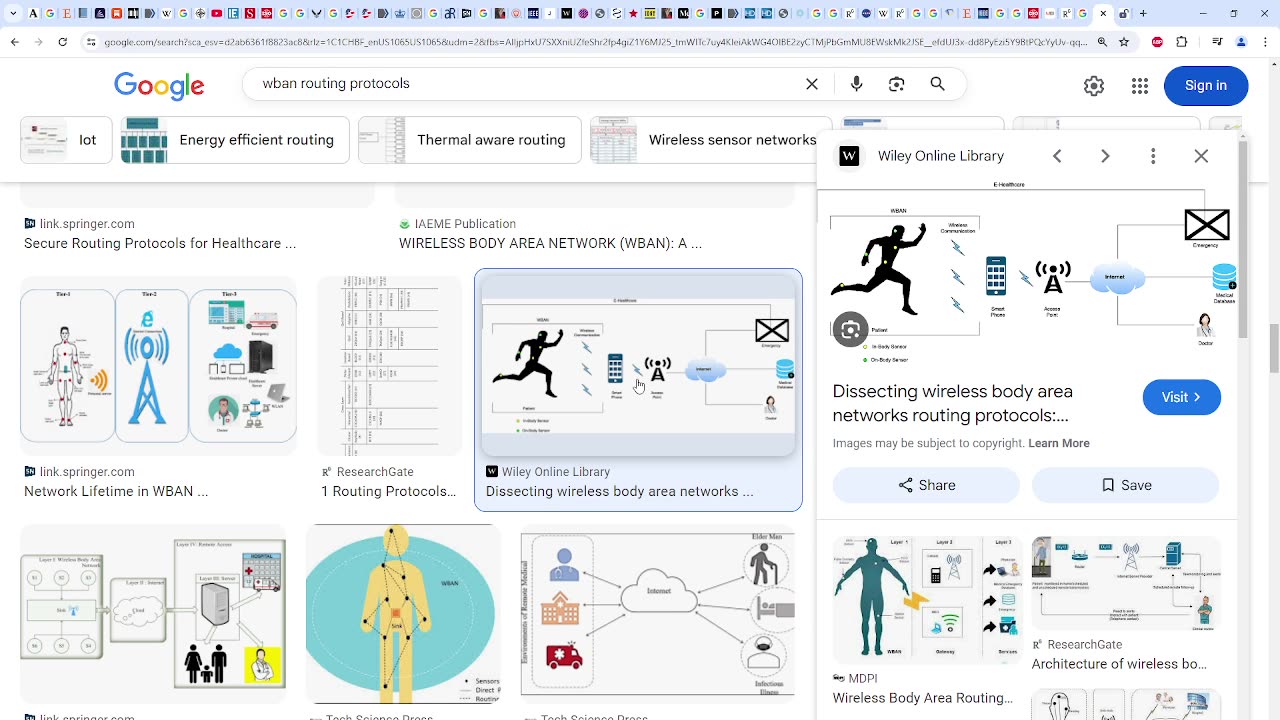Open the Chrome three-dot menu
The width and height of the screenshot is (1280, 720).
click(1264, 42)
